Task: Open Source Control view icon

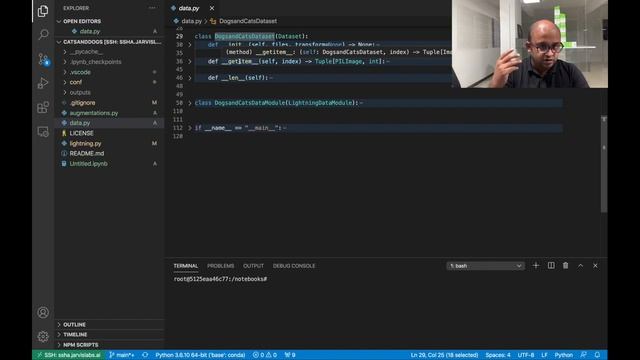Action: [43, 60]
